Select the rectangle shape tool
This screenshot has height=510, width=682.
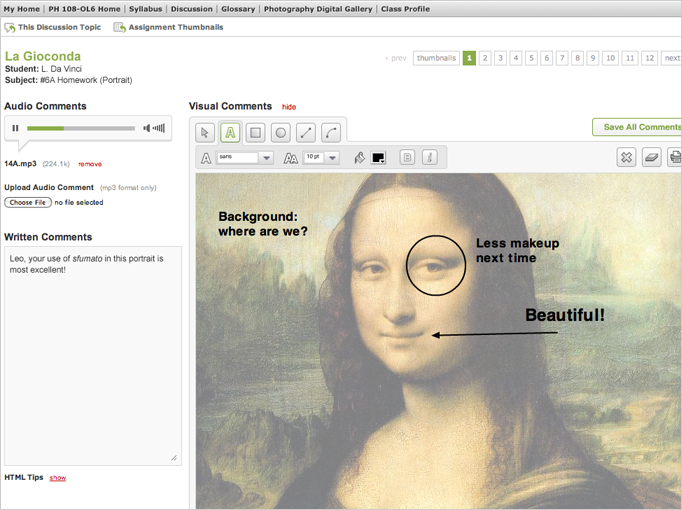256,132
